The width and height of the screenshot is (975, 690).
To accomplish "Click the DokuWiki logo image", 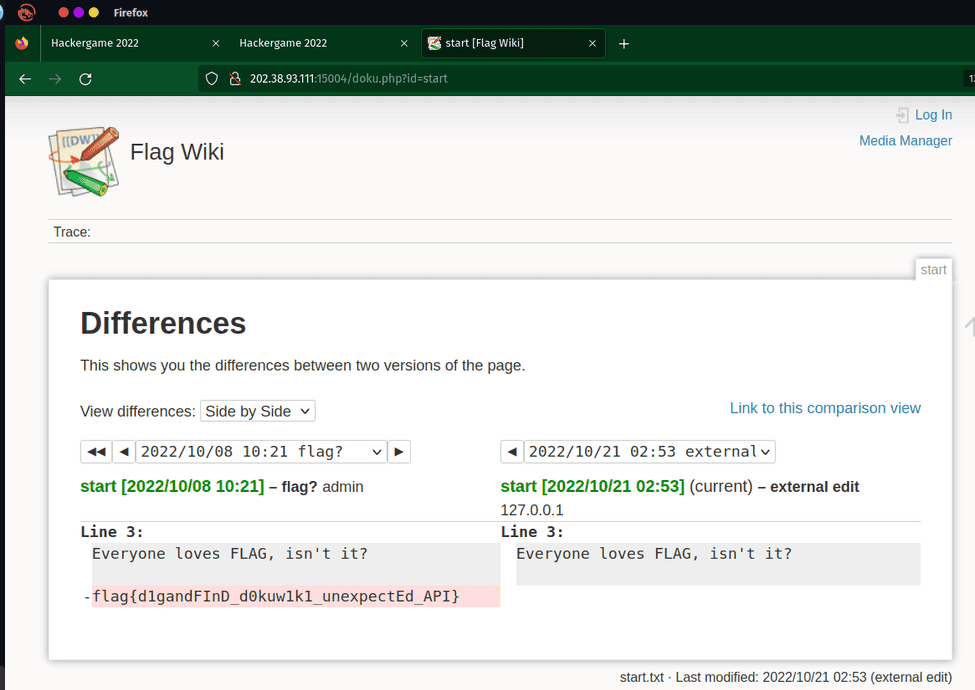I will click(x=84, y=161).
